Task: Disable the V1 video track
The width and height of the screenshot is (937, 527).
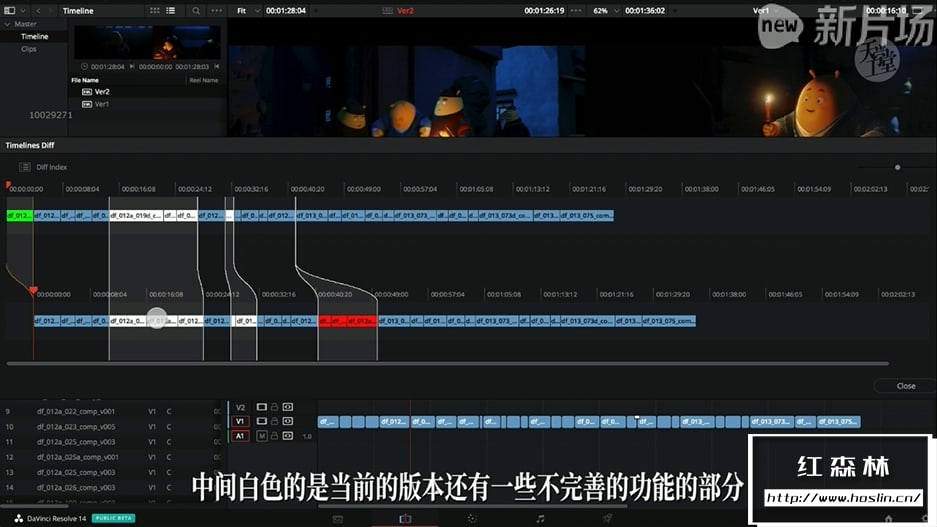Action: tap(262, 421)
